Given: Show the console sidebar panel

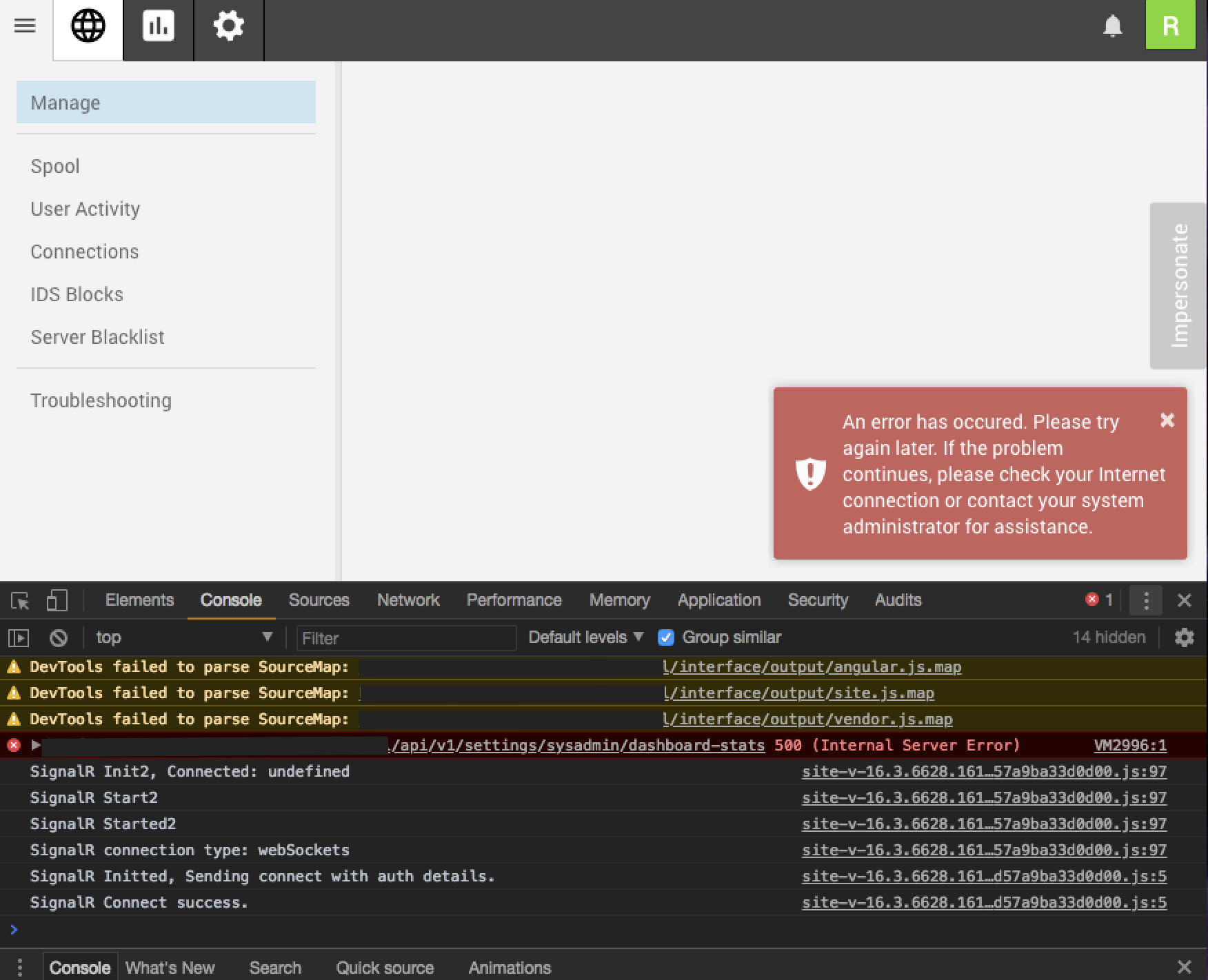Looking at the screenshot, I should point(19,638).
